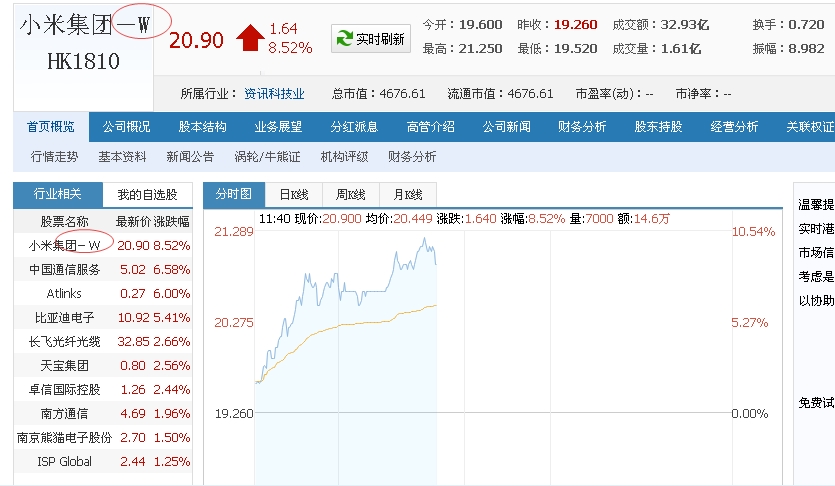Go to the 新闻公告 sub-navigation link

pyautogui.click(x=190, y=156)
